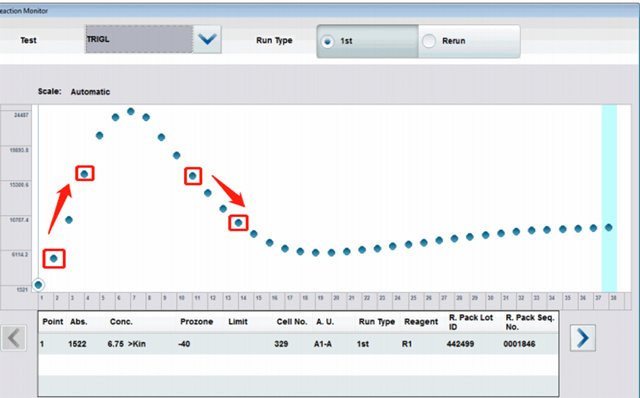The width and height of the screenshot is (640, 398).
Task: Click the Reagent column header
Action: click(421, 322)
